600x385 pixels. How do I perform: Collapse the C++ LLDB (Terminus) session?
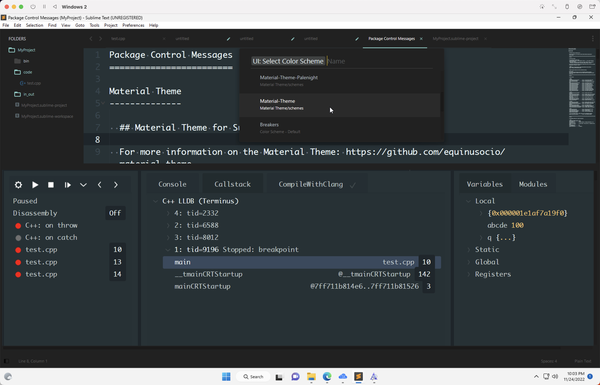click(155, 201)
